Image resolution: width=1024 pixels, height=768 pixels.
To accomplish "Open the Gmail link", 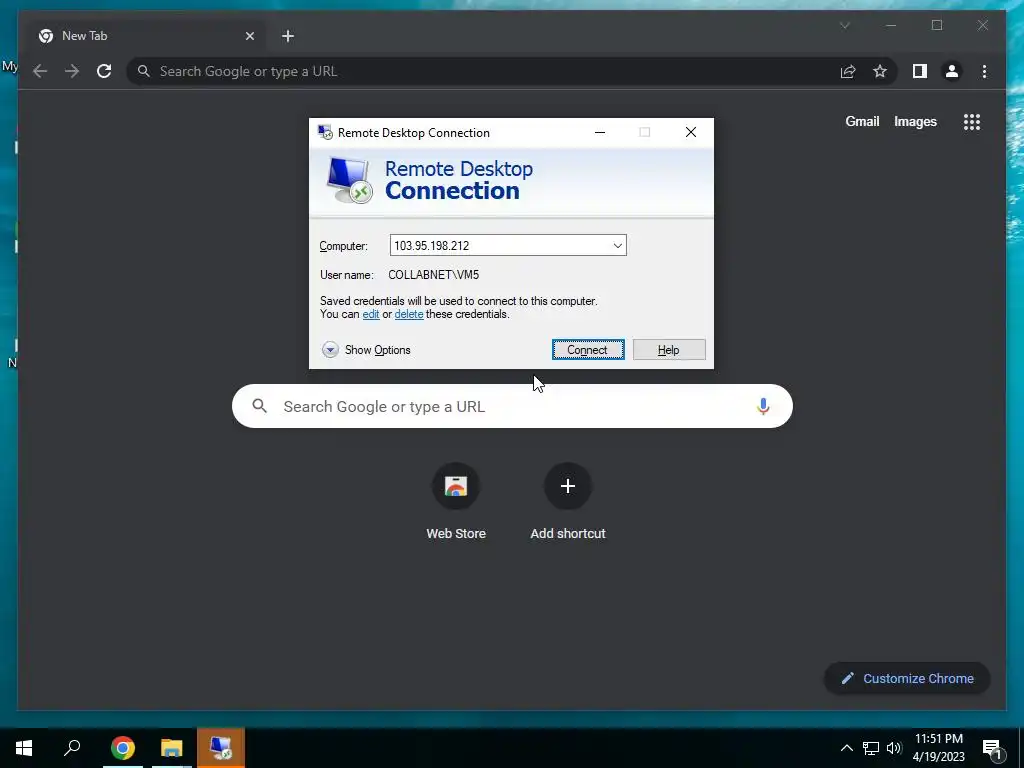I will point(862,121).
